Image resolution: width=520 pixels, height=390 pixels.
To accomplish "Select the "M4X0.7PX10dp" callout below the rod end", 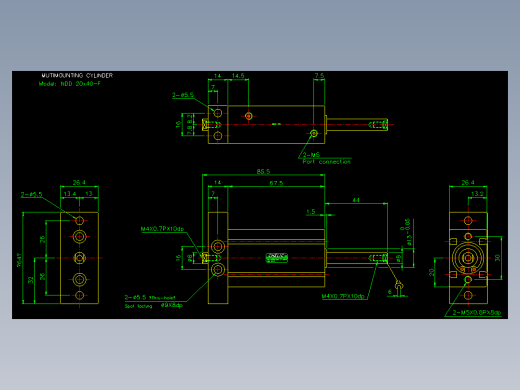I will pyautogui.click(x=343, y=296).
